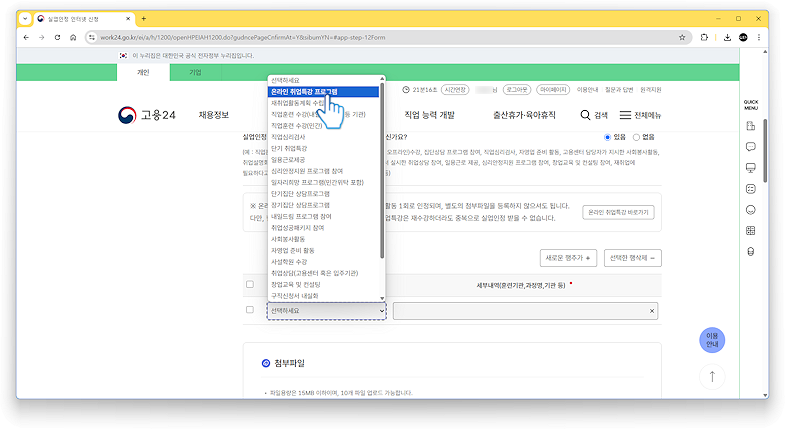Pick 취업성공패키지 참여 from list
This screenshot has height=429, width=785.
323,228
